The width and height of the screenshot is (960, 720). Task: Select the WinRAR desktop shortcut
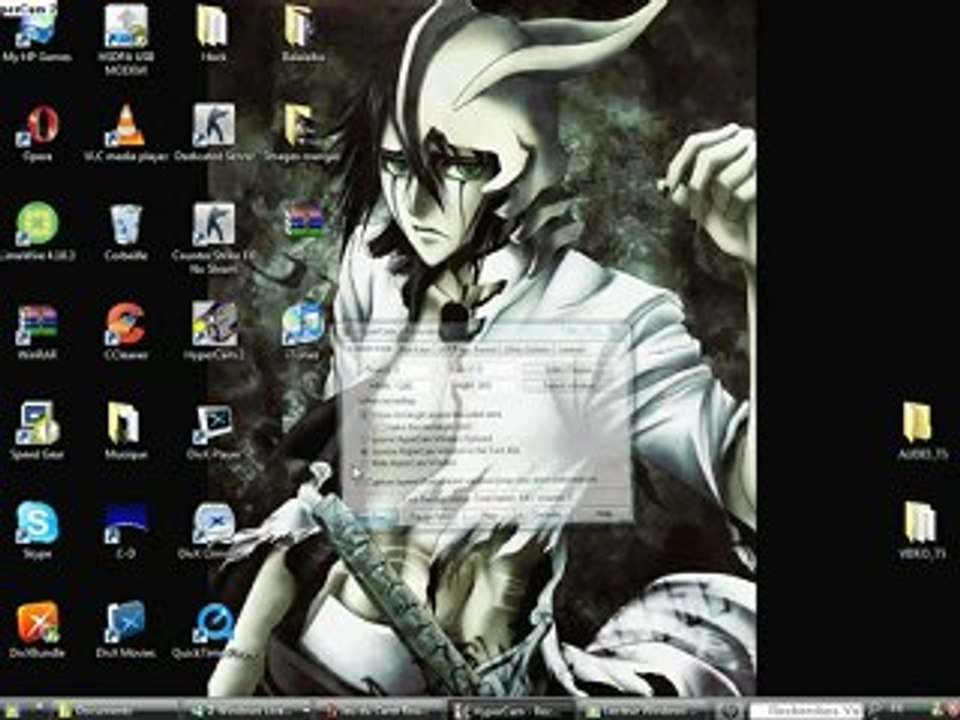pos(37,332)
